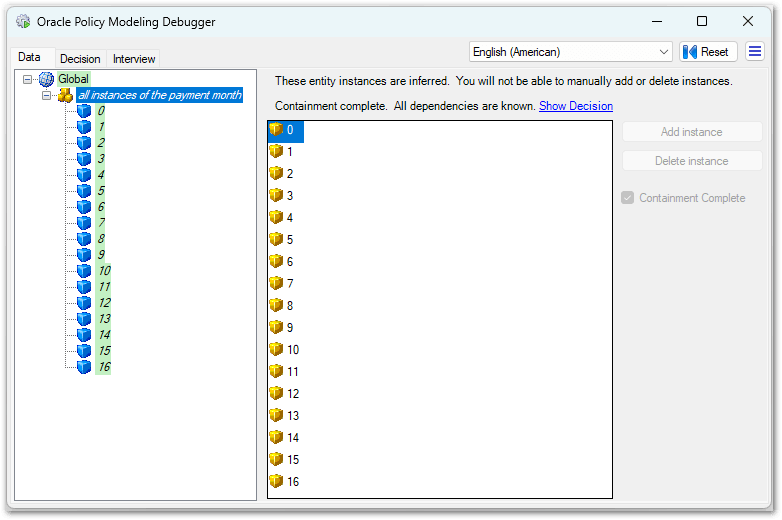The width and height of the screenshot is (782, 520).
Task: Click gold cube icon of list item 8
Action: (276, 305)
